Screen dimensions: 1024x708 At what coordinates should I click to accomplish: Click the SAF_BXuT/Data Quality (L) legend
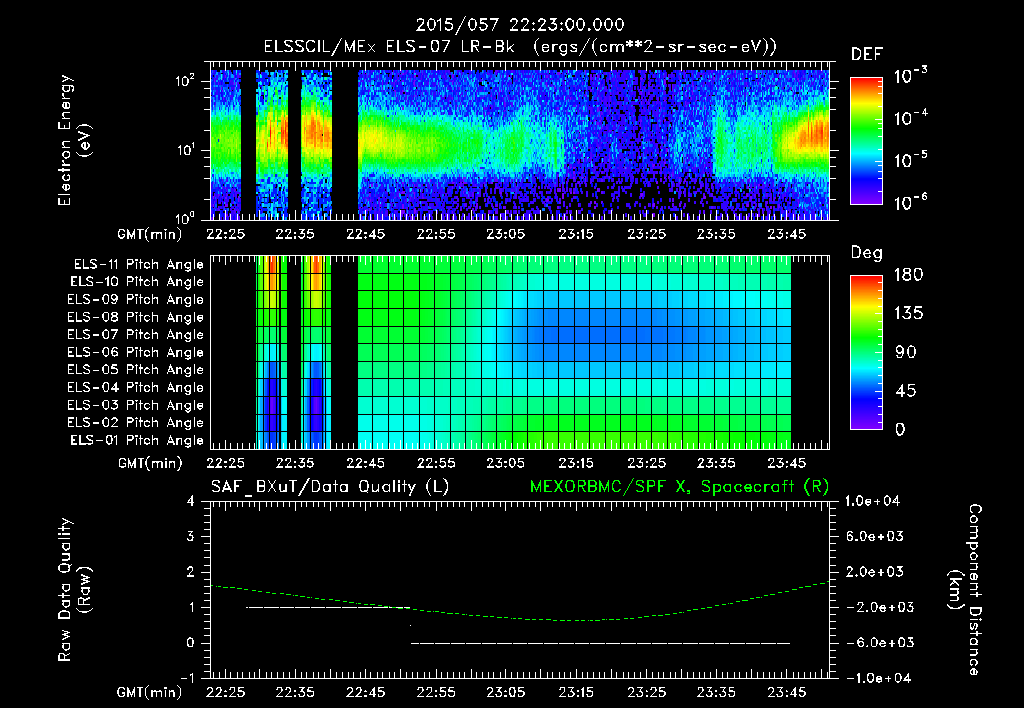[x=330, y=487]
